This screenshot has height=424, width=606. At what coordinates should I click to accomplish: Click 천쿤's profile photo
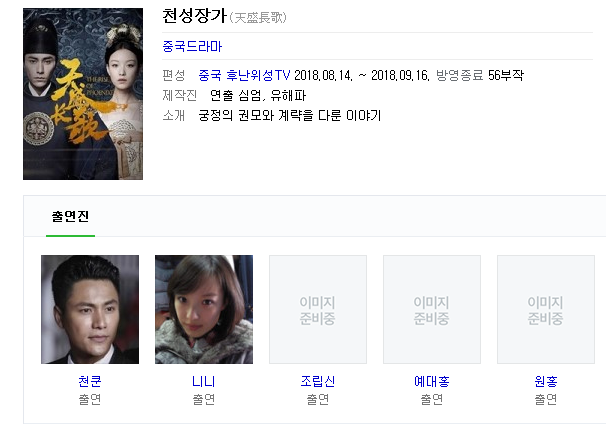[90, 309]
